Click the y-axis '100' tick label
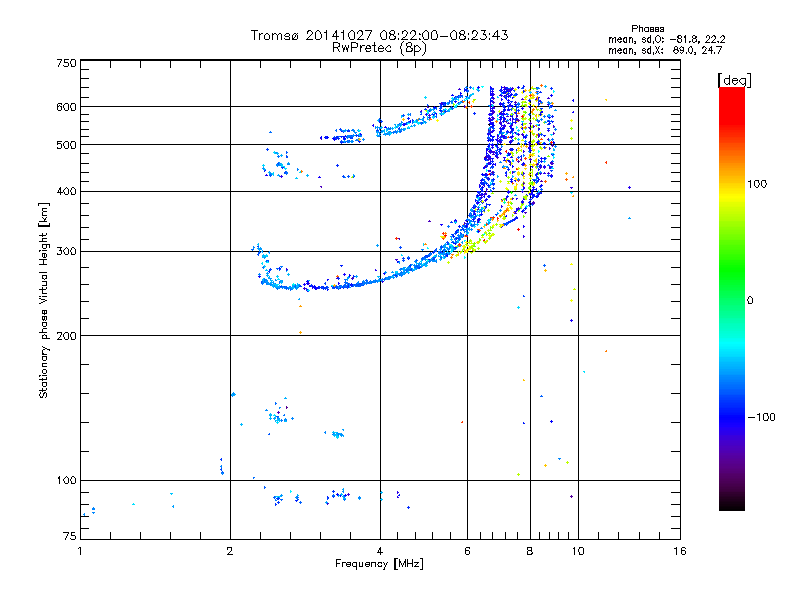 66,481
